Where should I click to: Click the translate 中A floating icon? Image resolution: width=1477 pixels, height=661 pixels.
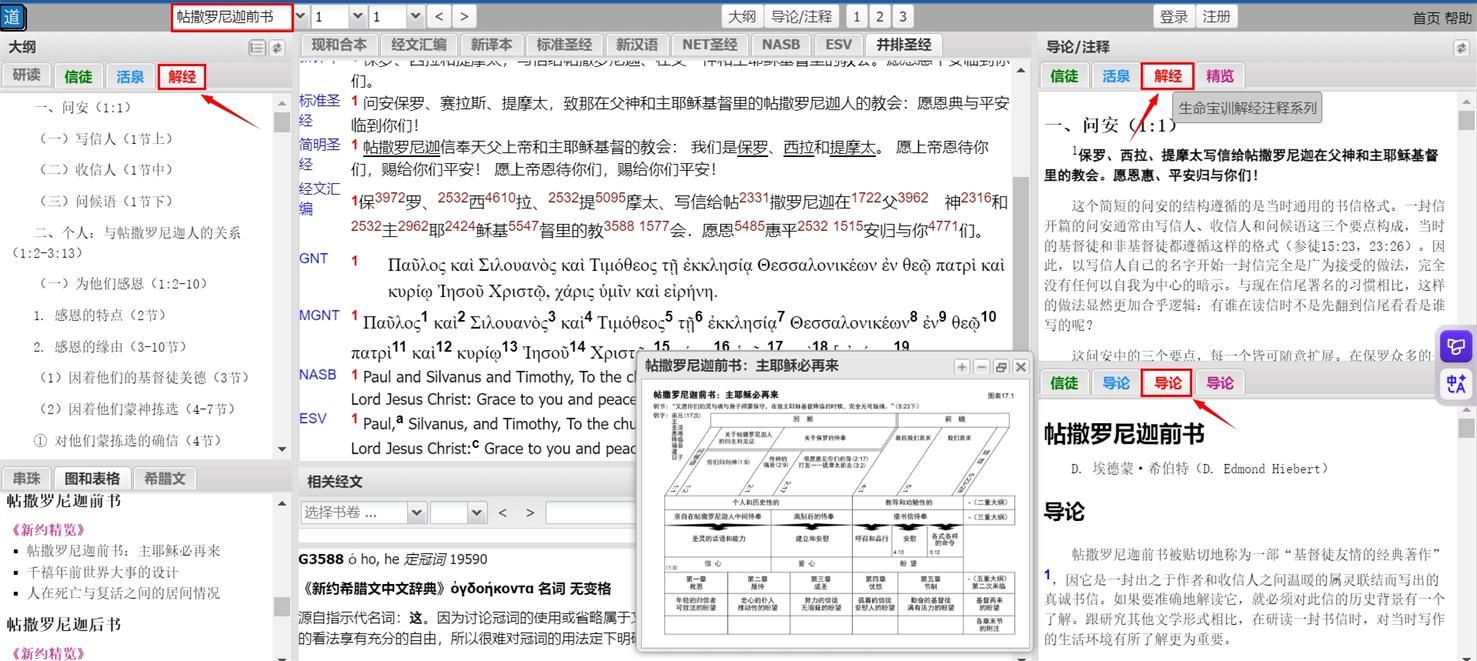1456,384
